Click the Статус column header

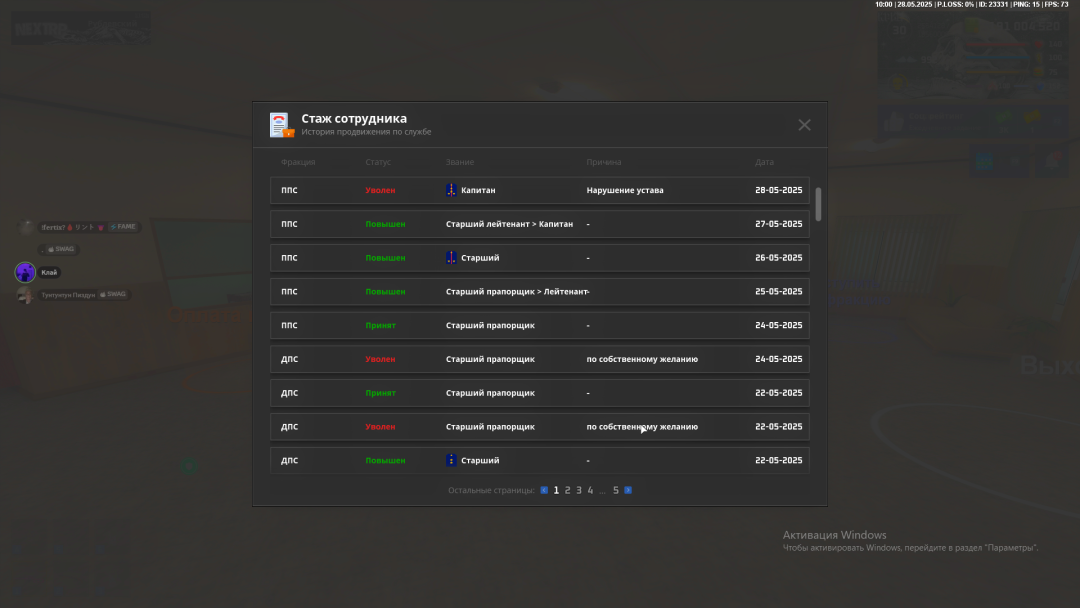pyautogui.click(x=378, y=162)
